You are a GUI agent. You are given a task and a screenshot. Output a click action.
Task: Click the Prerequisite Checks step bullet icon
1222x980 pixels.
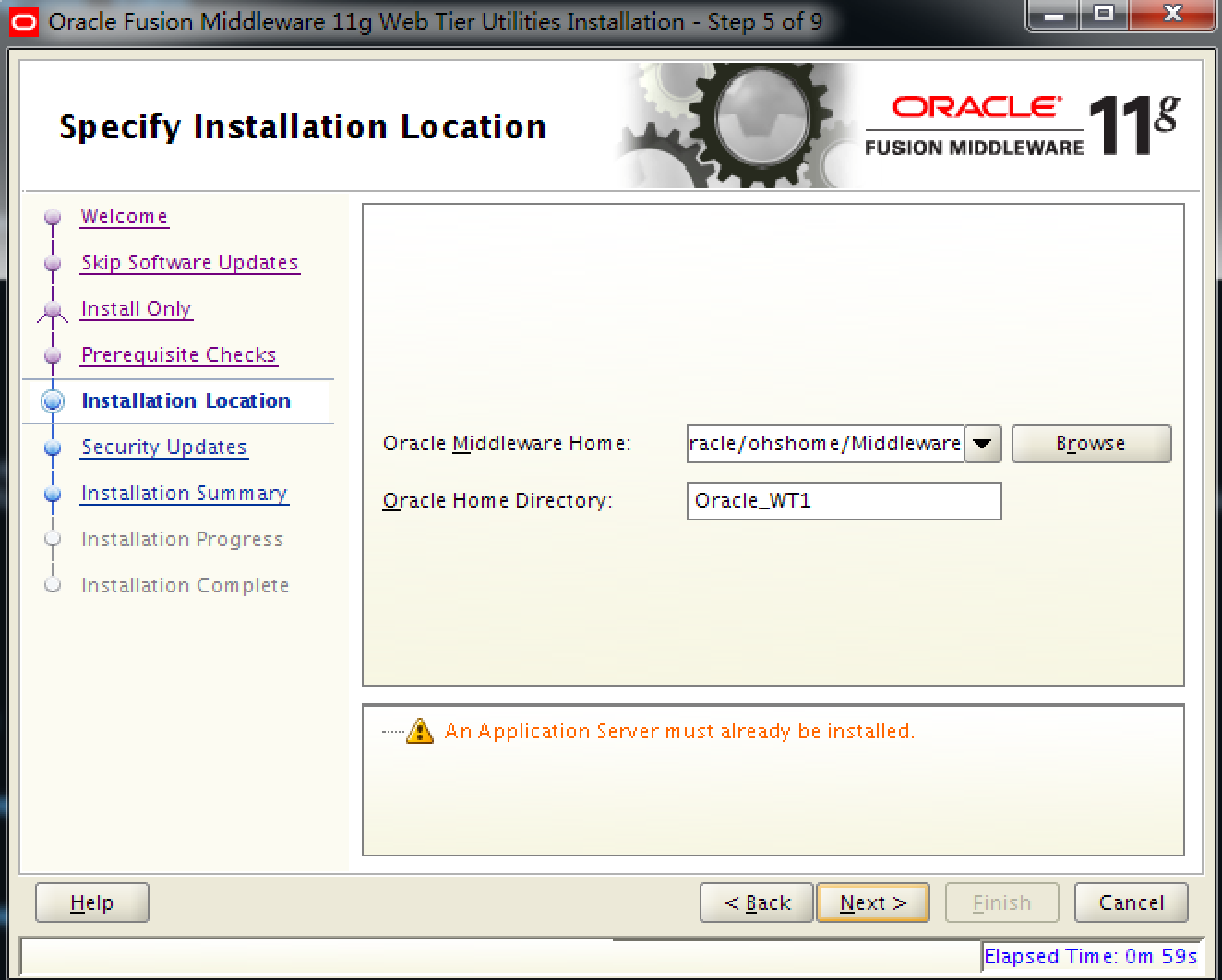(x=53, y=355)
